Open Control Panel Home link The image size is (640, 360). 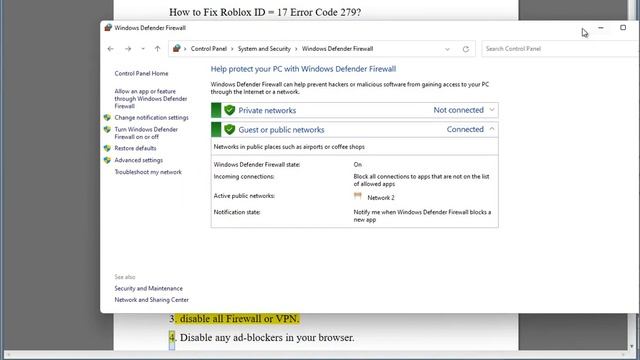[141, 73]
